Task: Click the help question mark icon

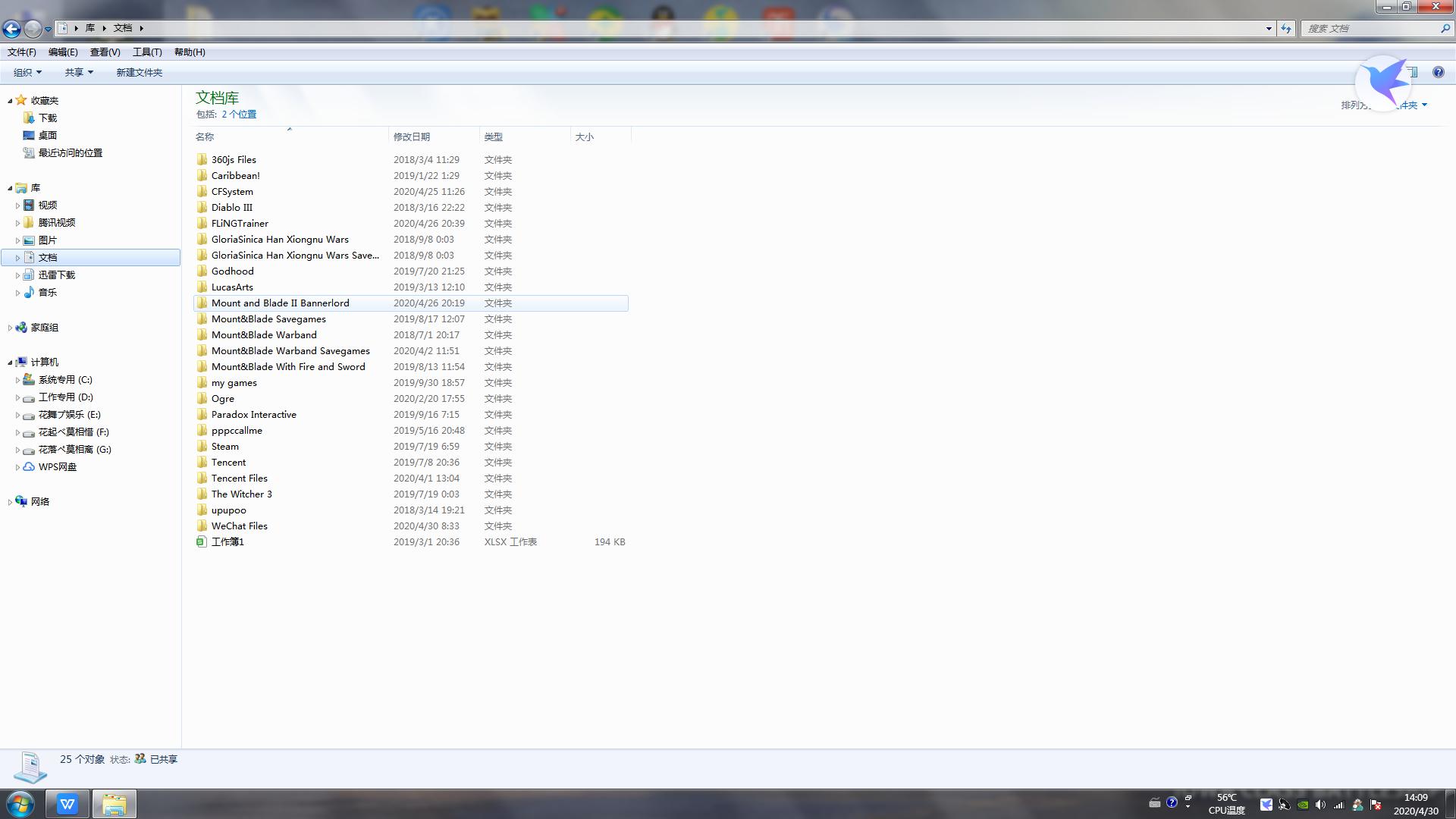Action: [1438, 72]
